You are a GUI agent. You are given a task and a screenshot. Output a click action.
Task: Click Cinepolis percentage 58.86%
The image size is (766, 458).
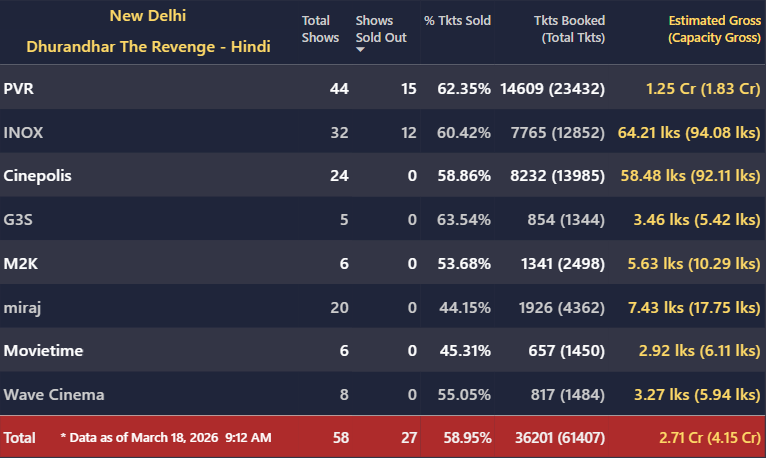[x=464, y=176]
